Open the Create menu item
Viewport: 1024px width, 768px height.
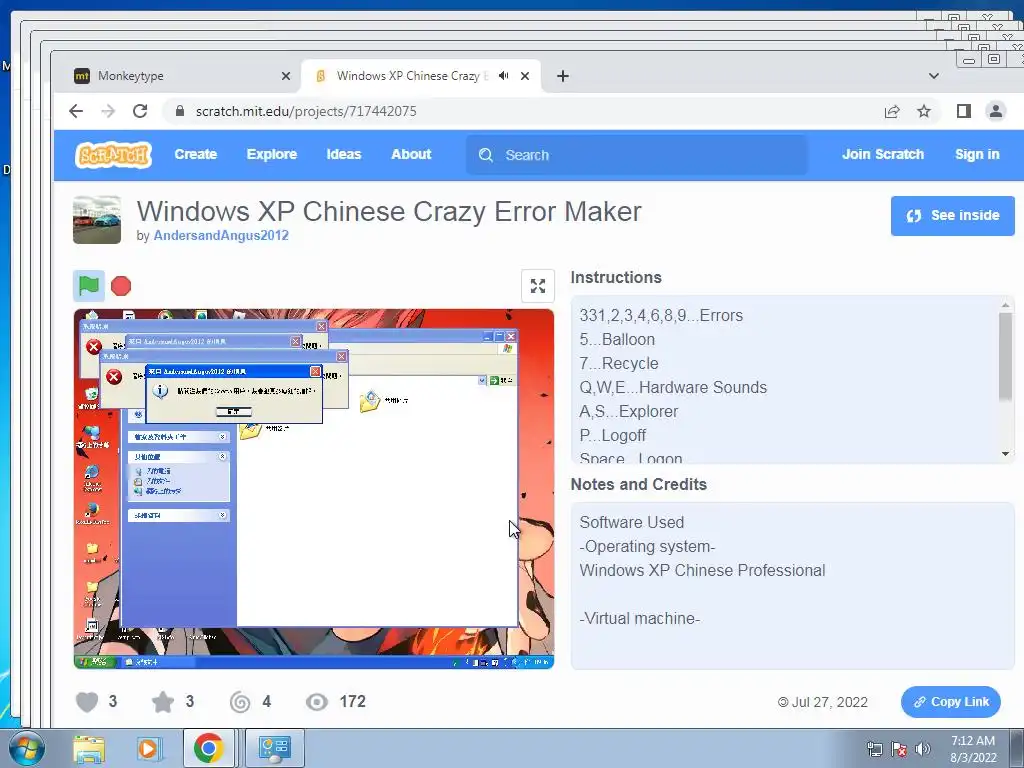(x=195, y=155)
